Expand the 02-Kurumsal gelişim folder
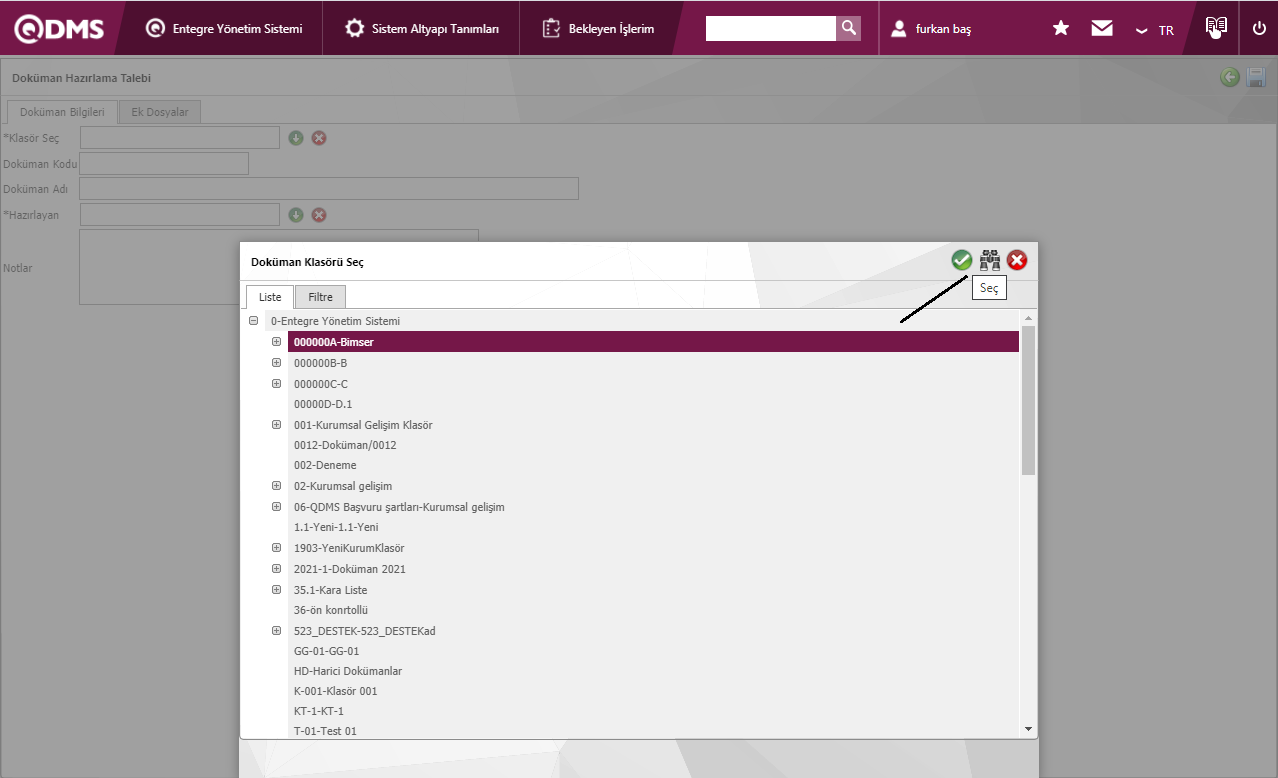1278x778 pixels. point(276,486)
